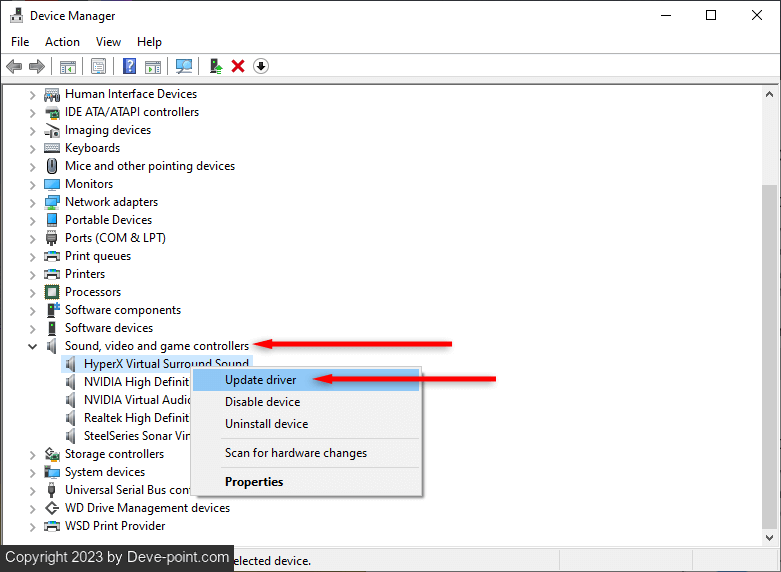Click the Back arrow toolbar icon
781x572 pixels.
click(x=14, y=66)
